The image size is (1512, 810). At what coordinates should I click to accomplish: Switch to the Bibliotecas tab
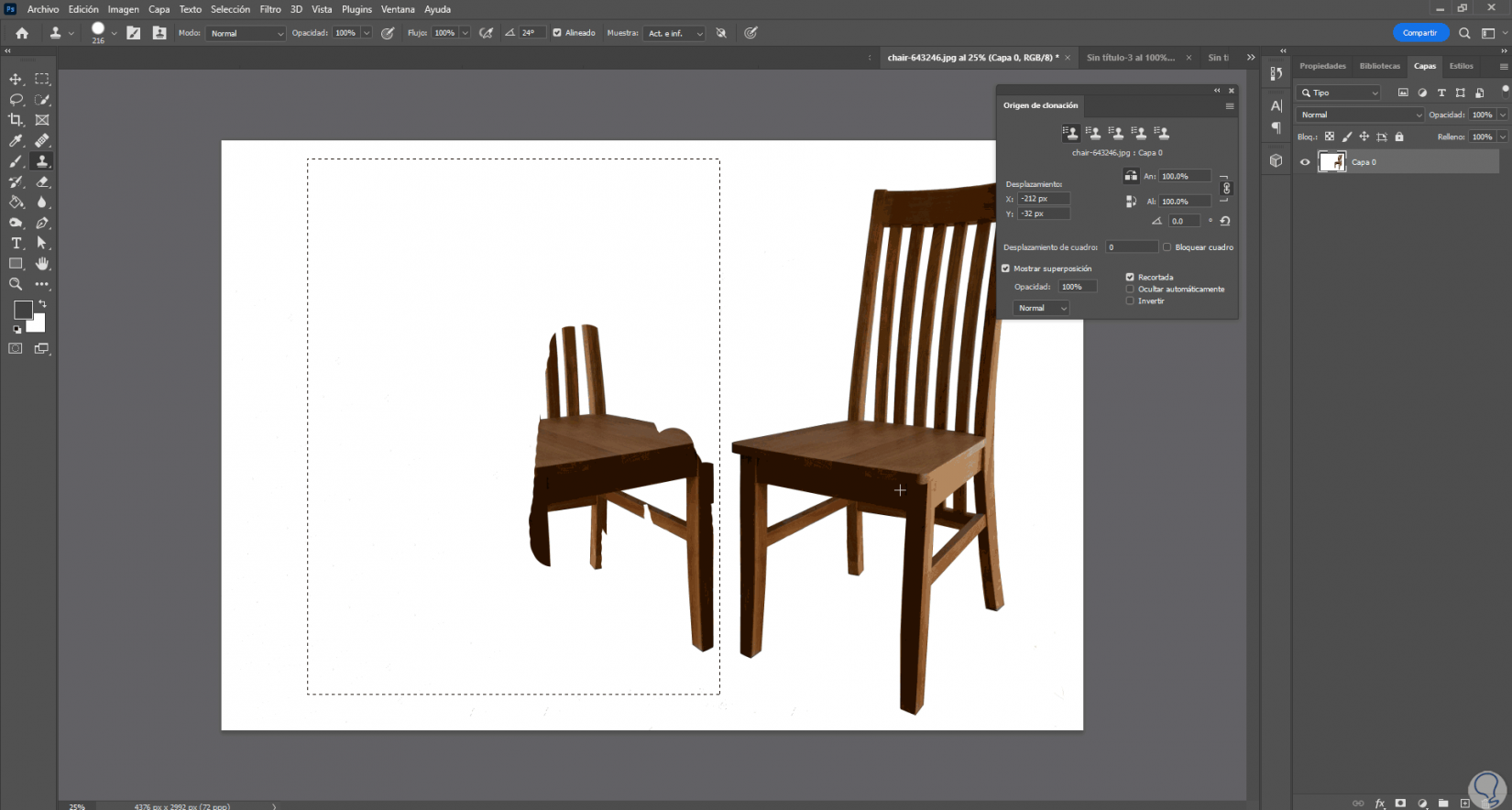click(1379, 66)
